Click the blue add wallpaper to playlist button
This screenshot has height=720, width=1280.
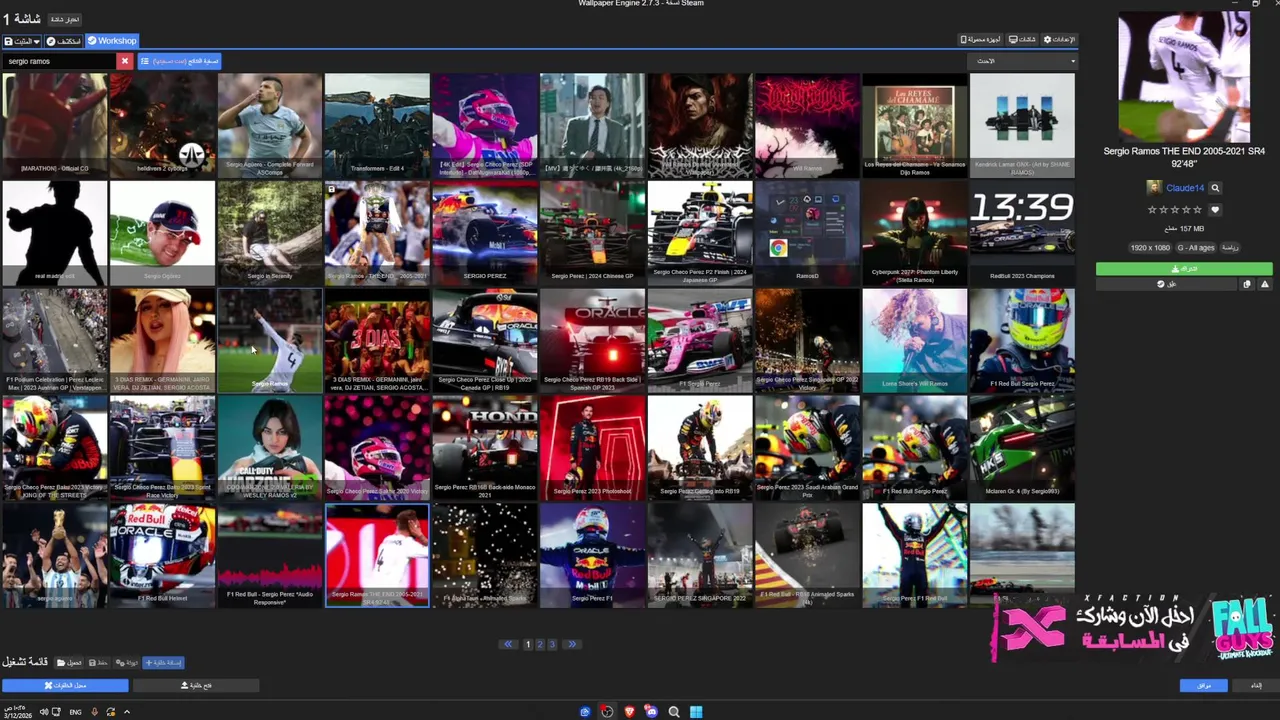pyautogui.click(x=163, y=662)
